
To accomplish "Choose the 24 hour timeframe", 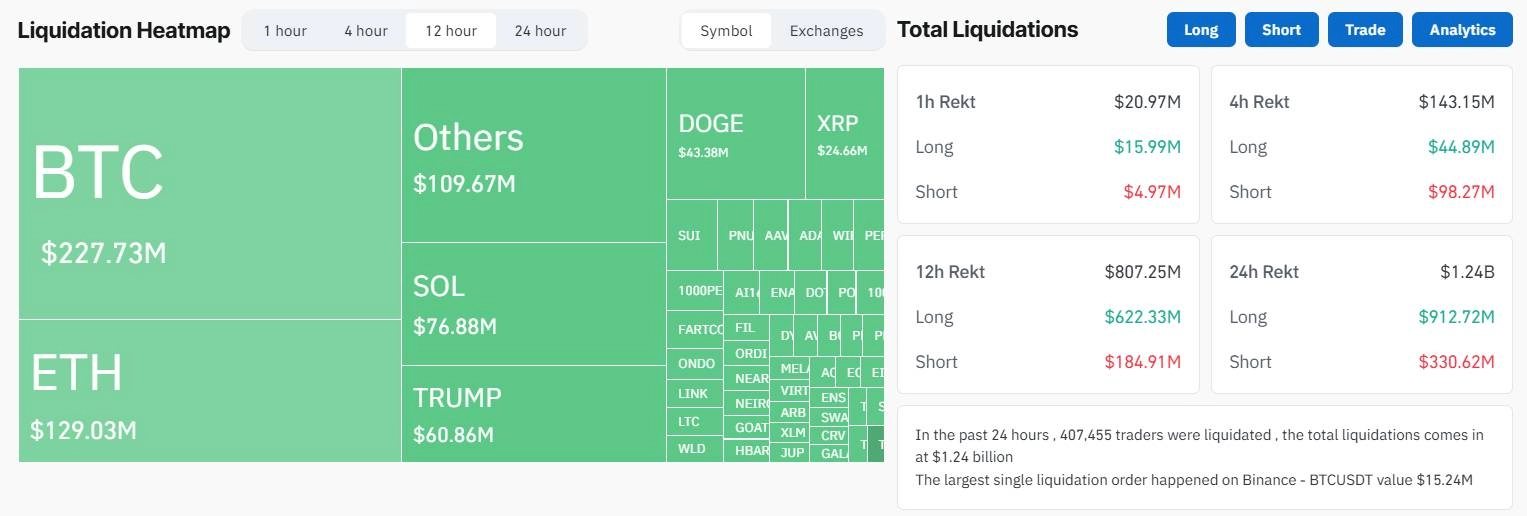I will (x=540, y=31).
